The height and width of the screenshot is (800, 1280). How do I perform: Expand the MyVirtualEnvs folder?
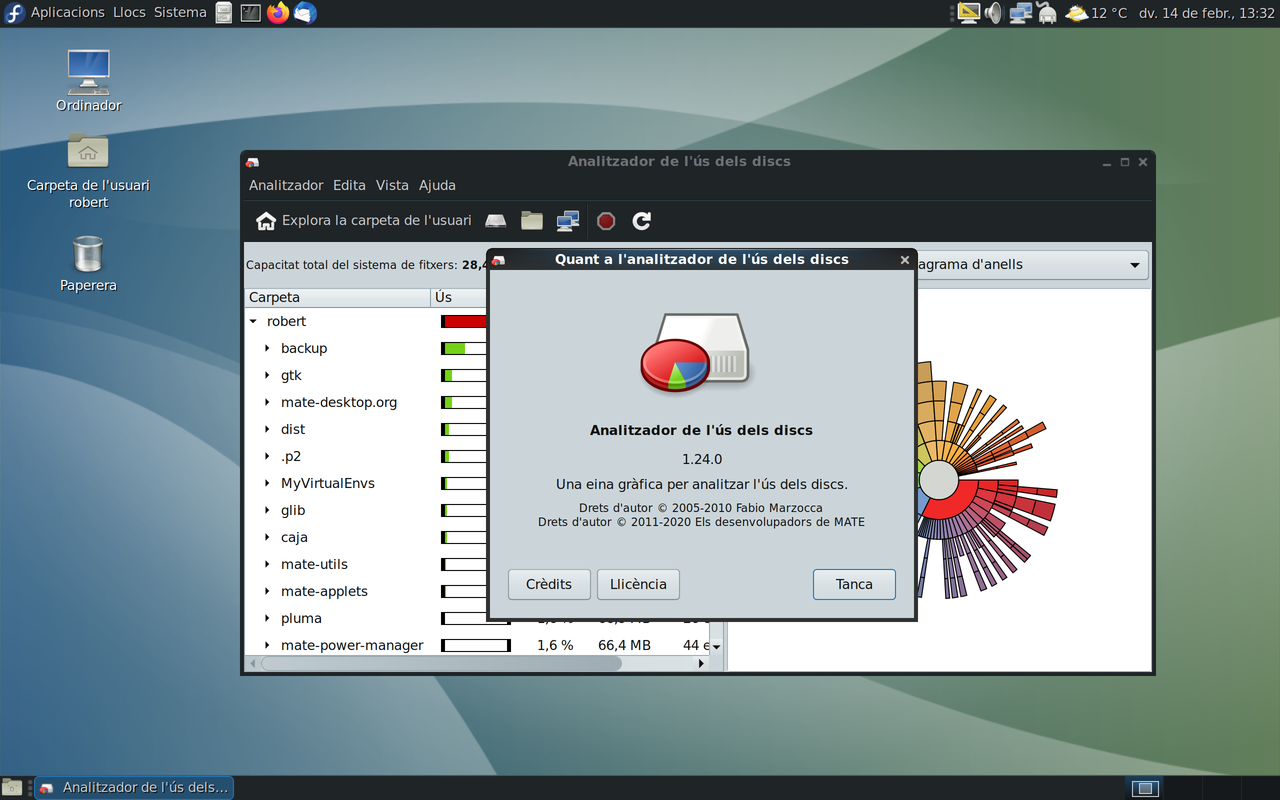[x=267, y=484]
